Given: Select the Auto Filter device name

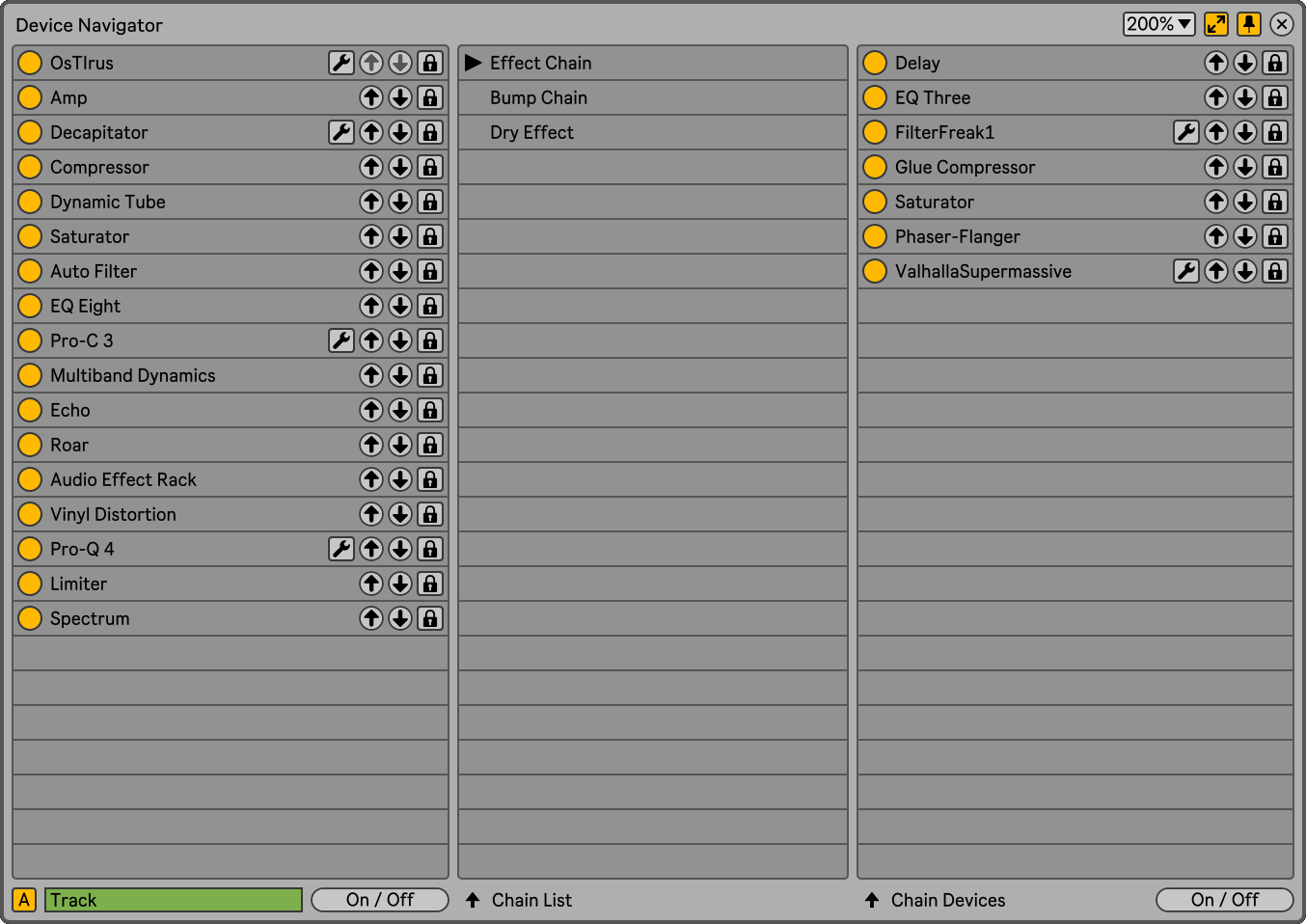Looking at the screenshot, I should coord(94,271).
